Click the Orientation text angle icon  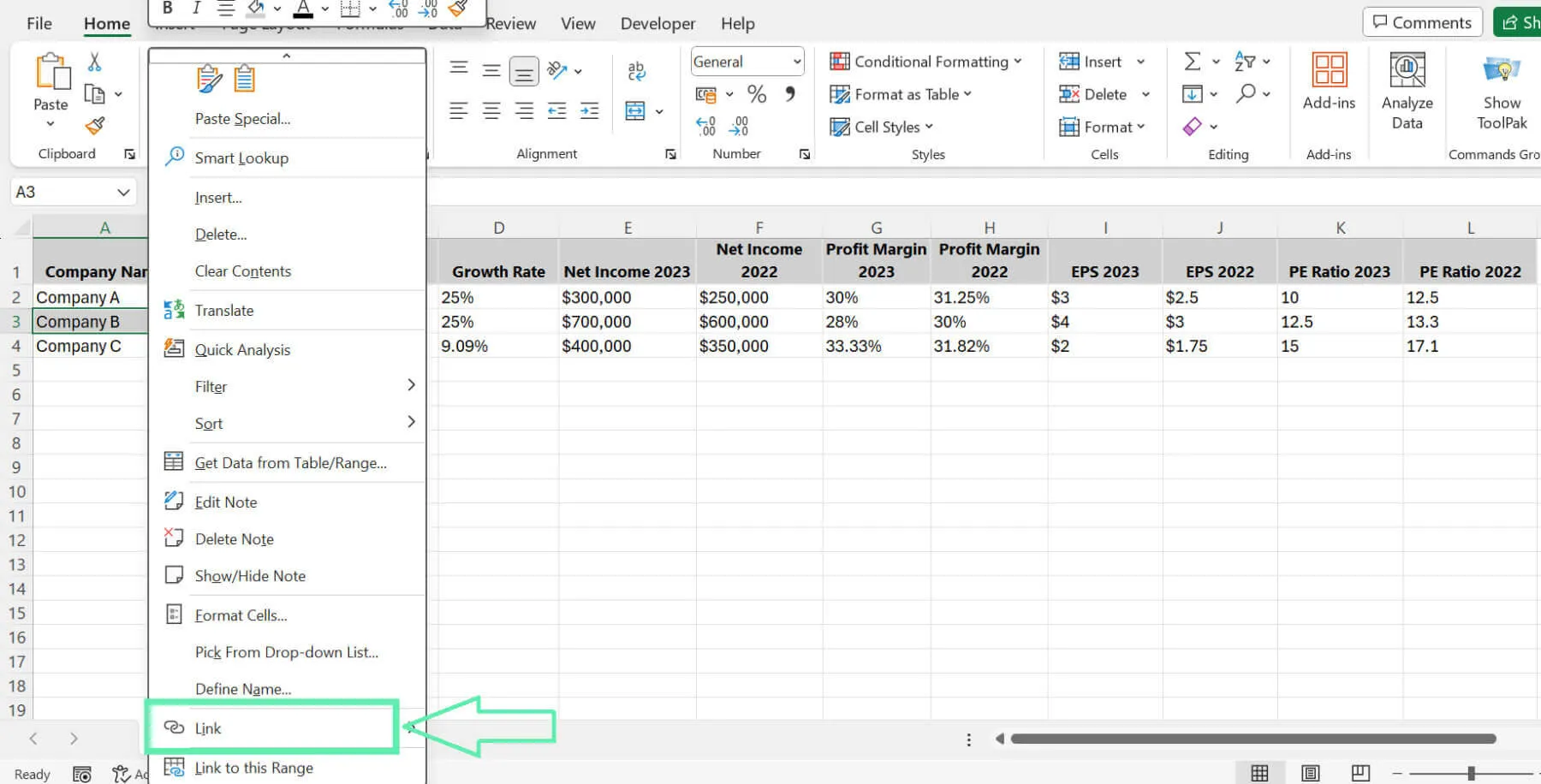[x=557, y=70]
